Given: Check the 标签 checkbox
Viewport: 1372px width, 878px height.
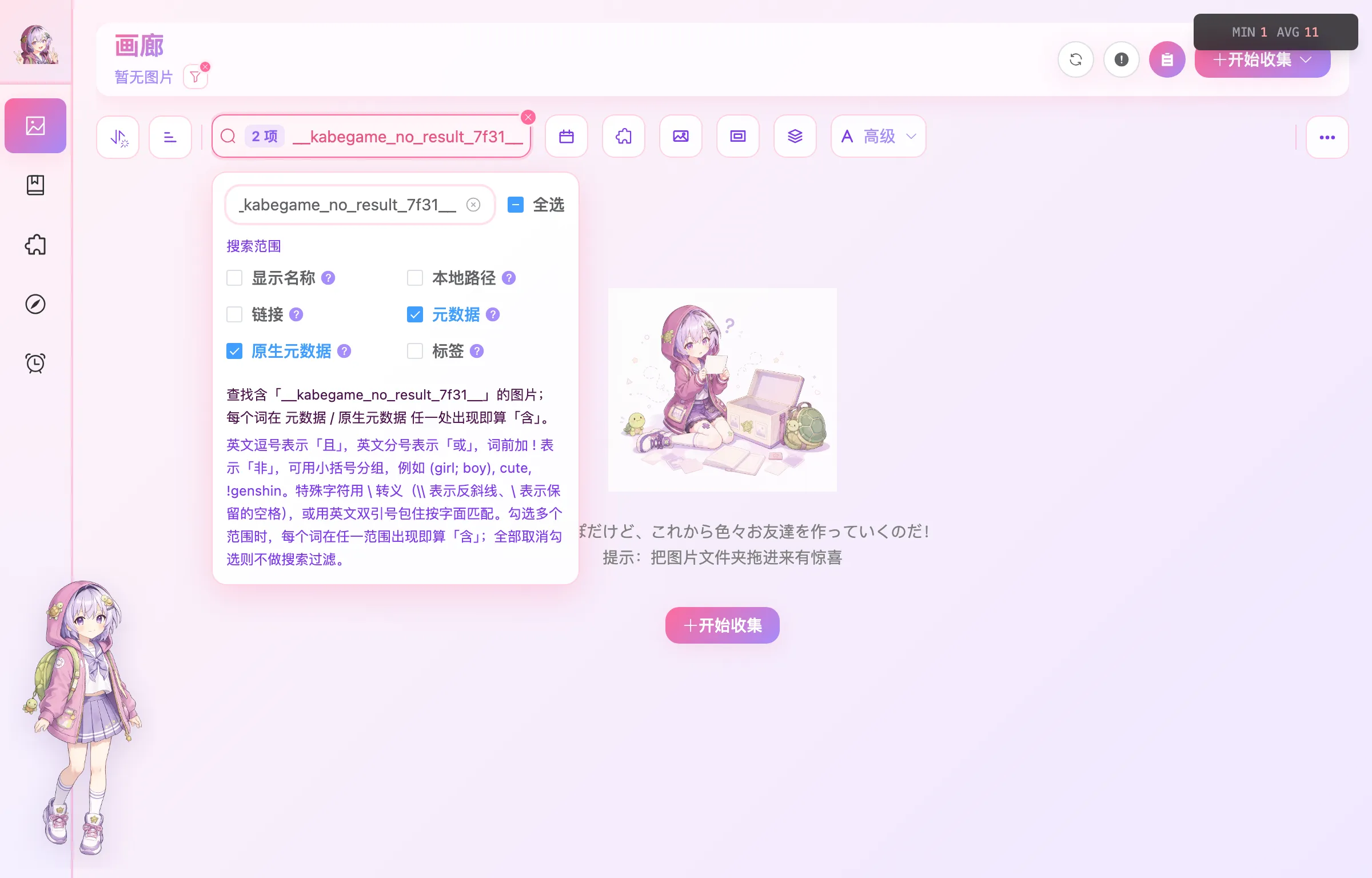Looking at the screenshot, I should [415, 351].
